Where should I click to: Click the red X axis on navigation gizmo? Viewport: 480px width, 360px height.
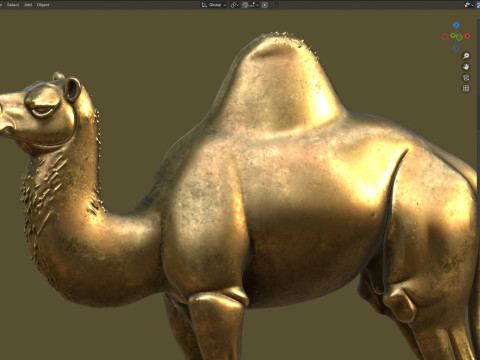(x=467, y=36)
